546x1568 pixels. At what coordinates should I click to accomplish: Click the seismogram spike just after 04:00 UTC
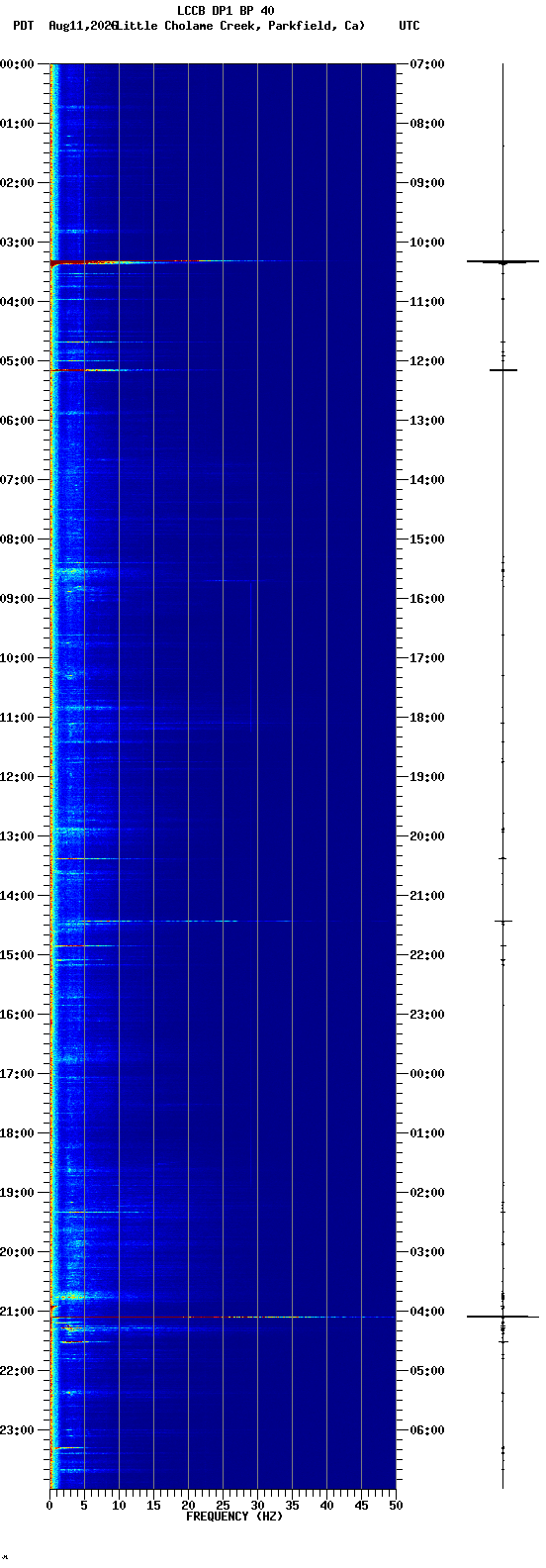(502, 1317)
